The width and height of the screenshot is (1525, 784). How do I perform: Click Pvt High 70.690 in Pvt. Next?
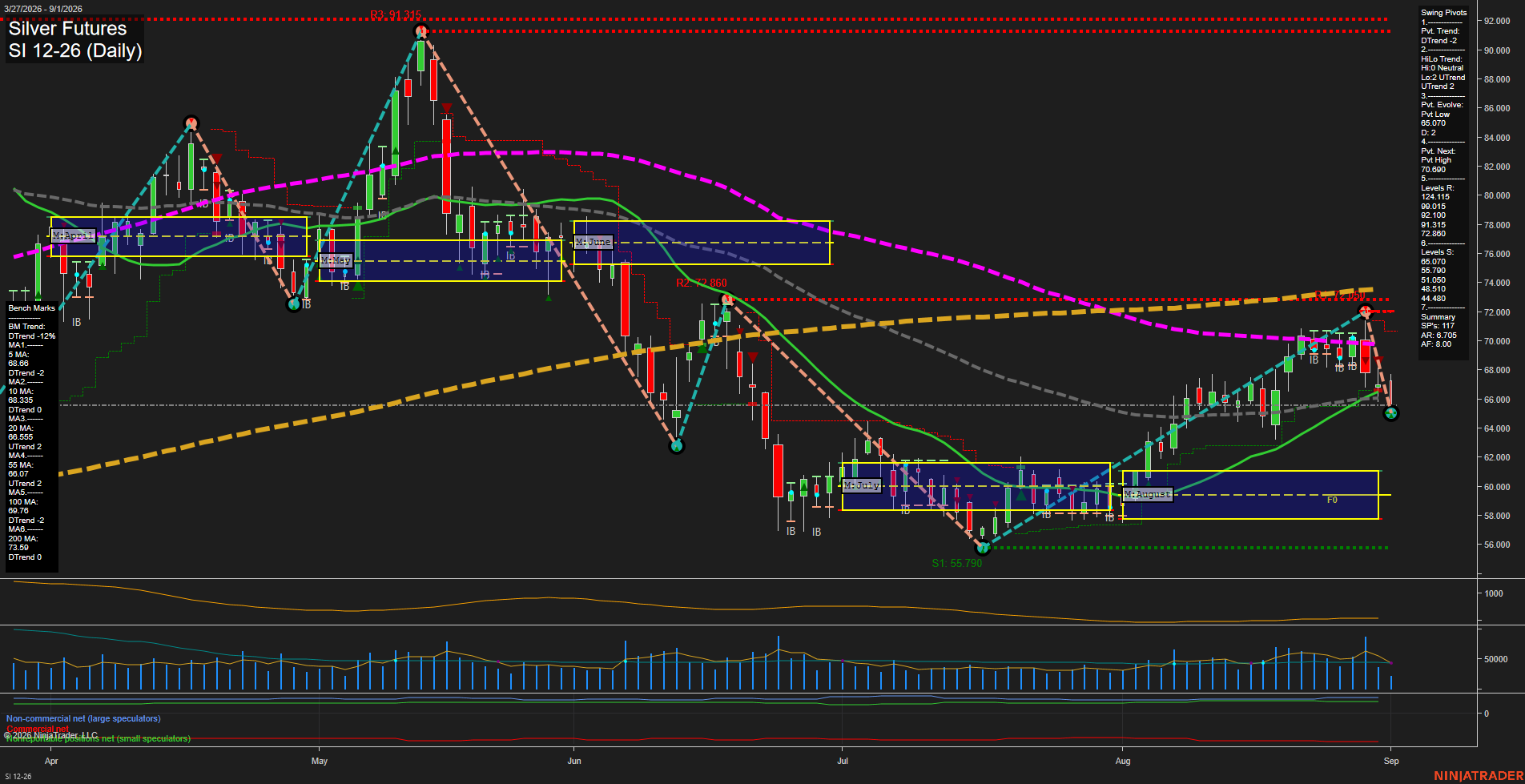[x=1436, y=165]
